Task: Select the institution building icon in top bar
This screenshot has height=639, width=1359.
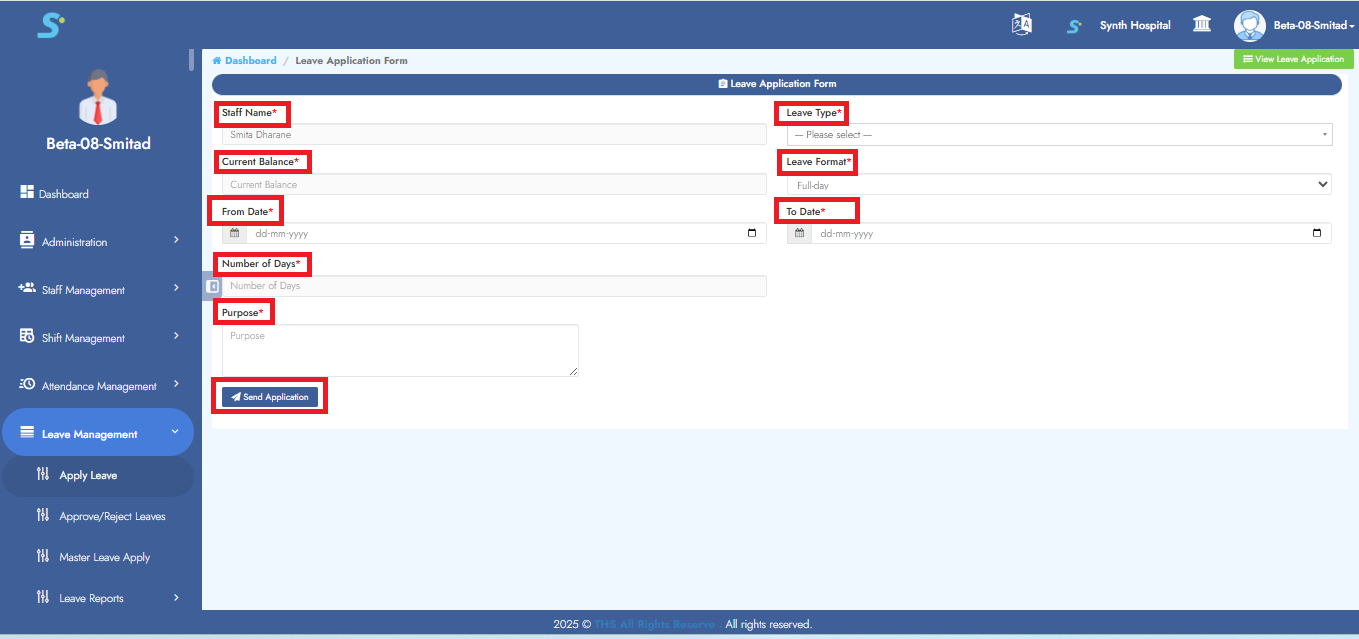Action: tap(1201, 24)
